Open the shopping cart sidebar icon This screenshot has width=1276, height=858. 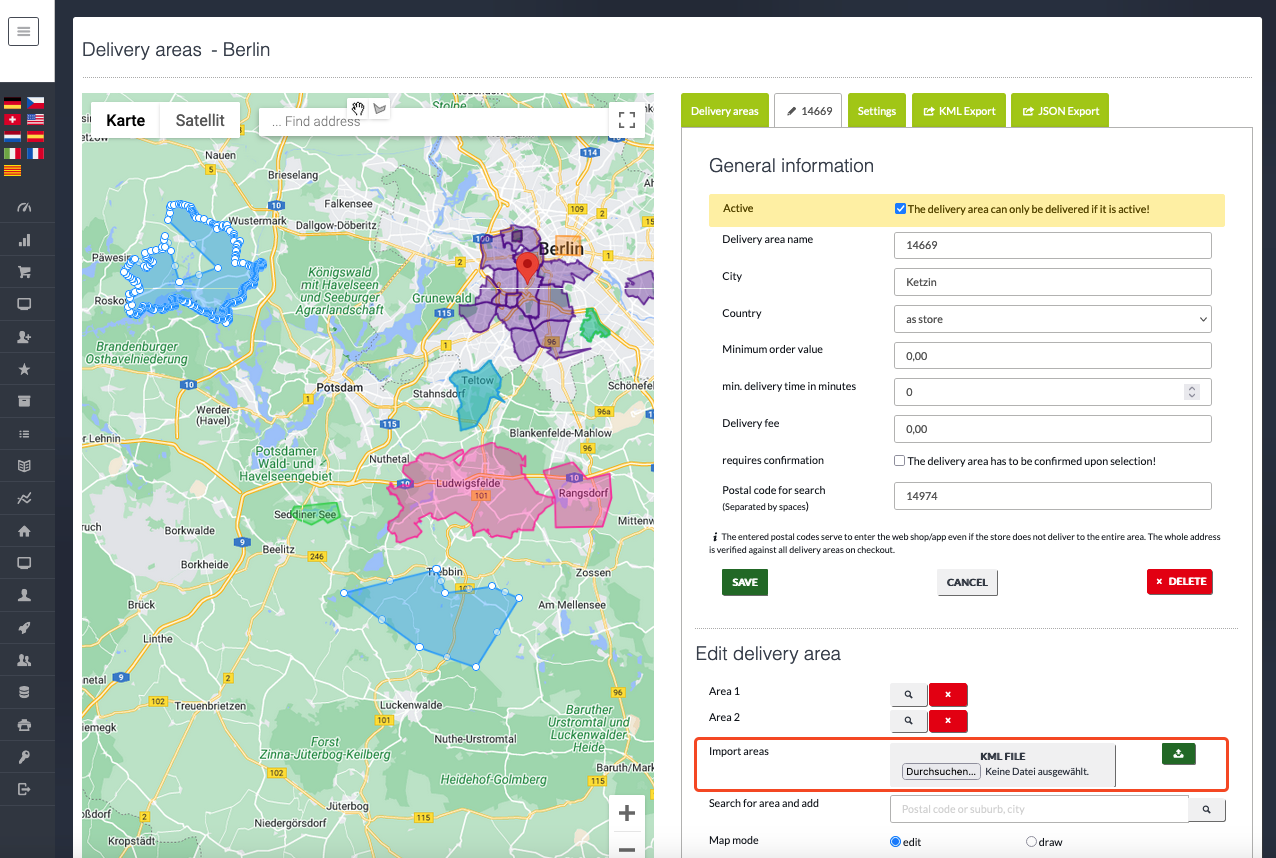(25, 272)
